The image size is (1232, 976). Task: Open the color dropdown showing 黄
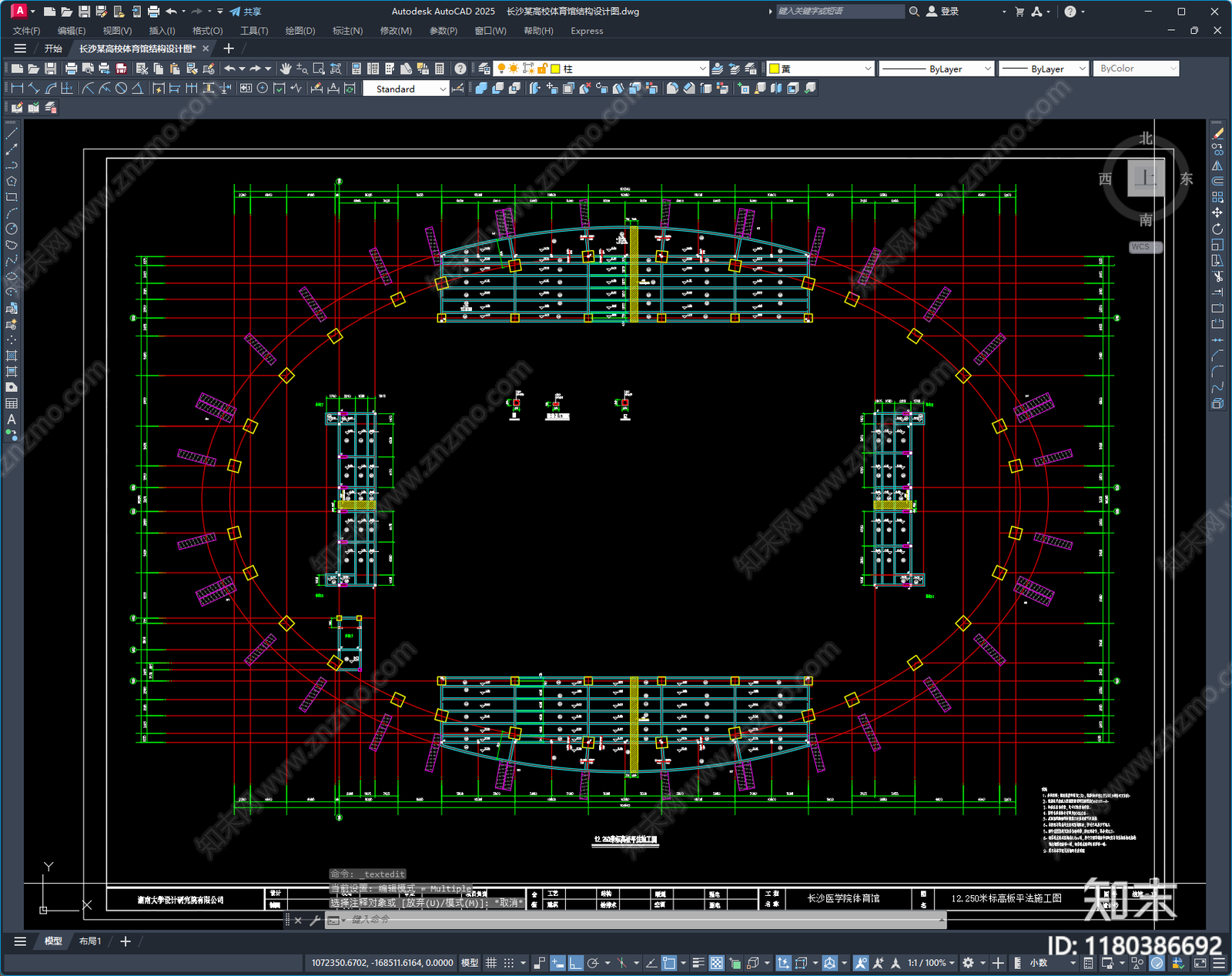[820, 69]
